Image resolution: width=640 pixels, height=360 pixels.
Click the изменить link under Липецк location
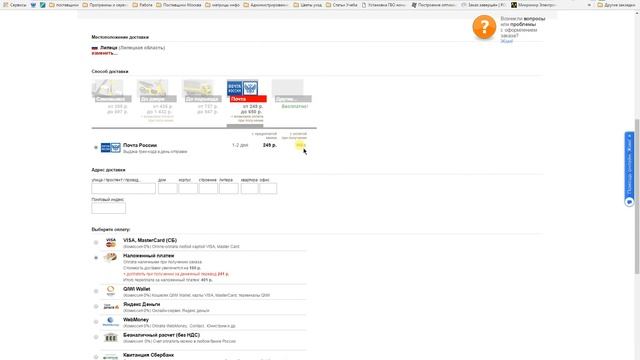tap(104, 53)
